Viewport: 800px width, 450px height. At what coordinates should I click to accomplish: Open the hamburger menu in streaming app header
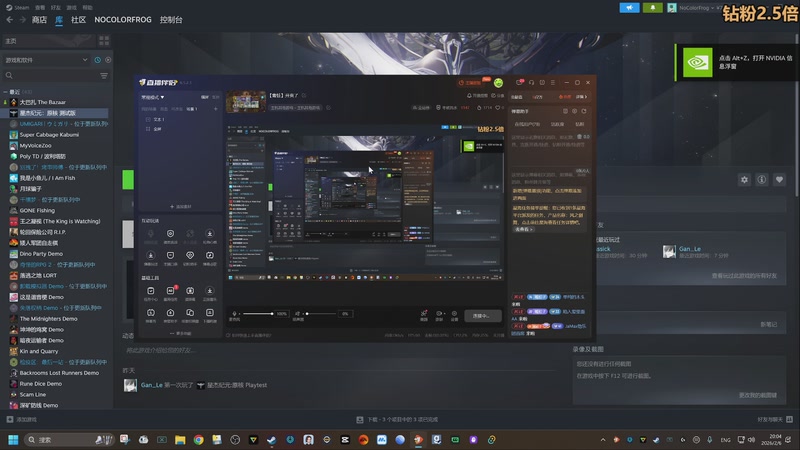point(553,82)
